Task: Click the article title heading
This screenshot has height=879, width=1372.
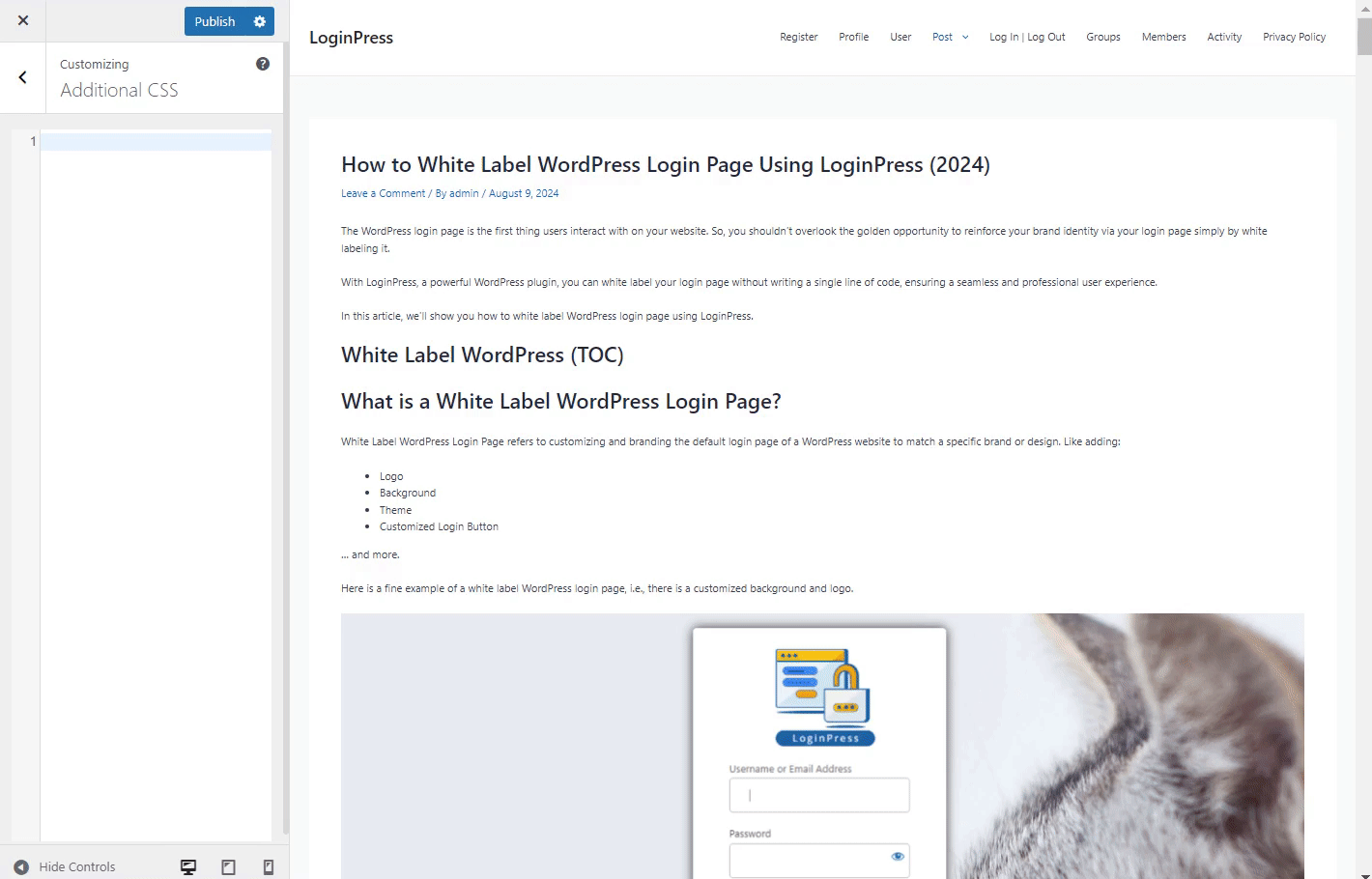Action: click(x=666, y=165)
